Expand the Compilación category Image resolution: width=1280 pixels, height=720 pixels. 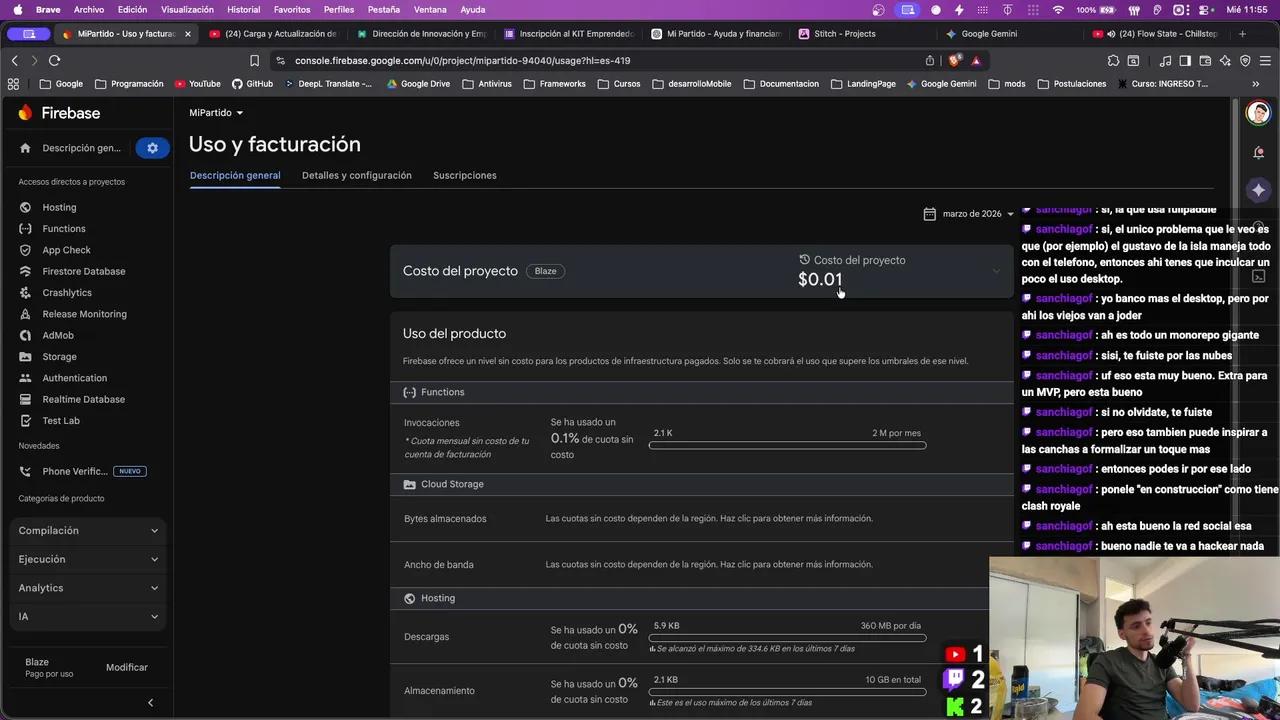[x=88, y=531]
